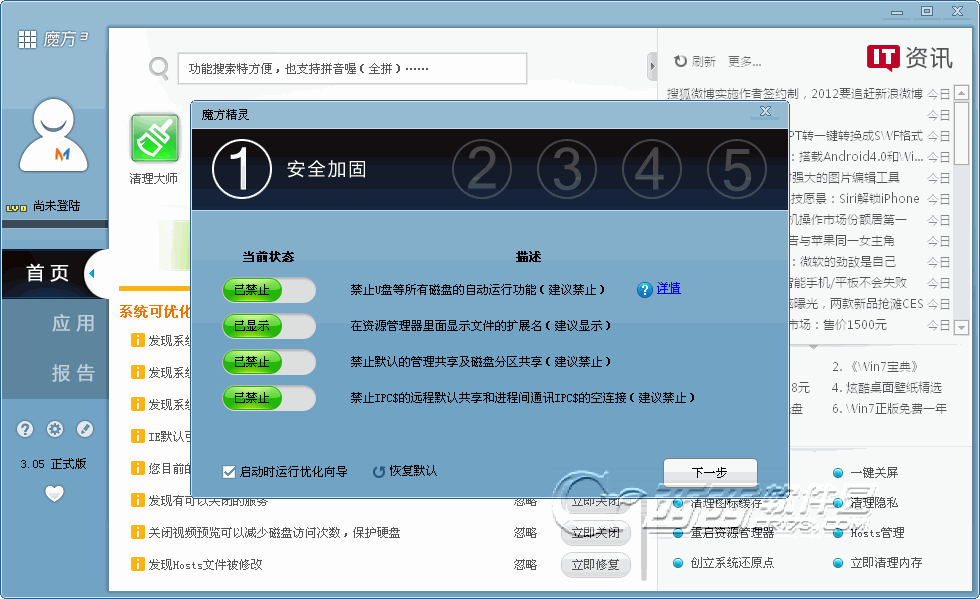The height and width of the screenshot is (599, 980).
Task: Click the user avatar icon
Action: click(54, 135)
